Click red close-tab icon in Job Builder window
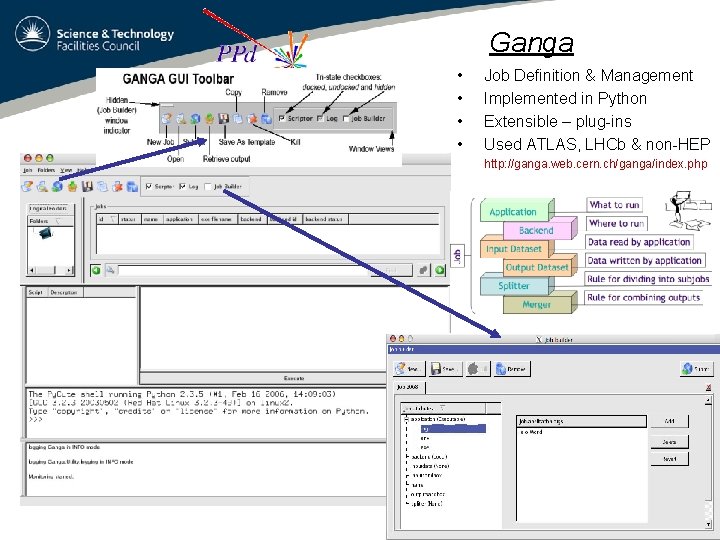This screenshot has width=720, height=540. [709, 388]
